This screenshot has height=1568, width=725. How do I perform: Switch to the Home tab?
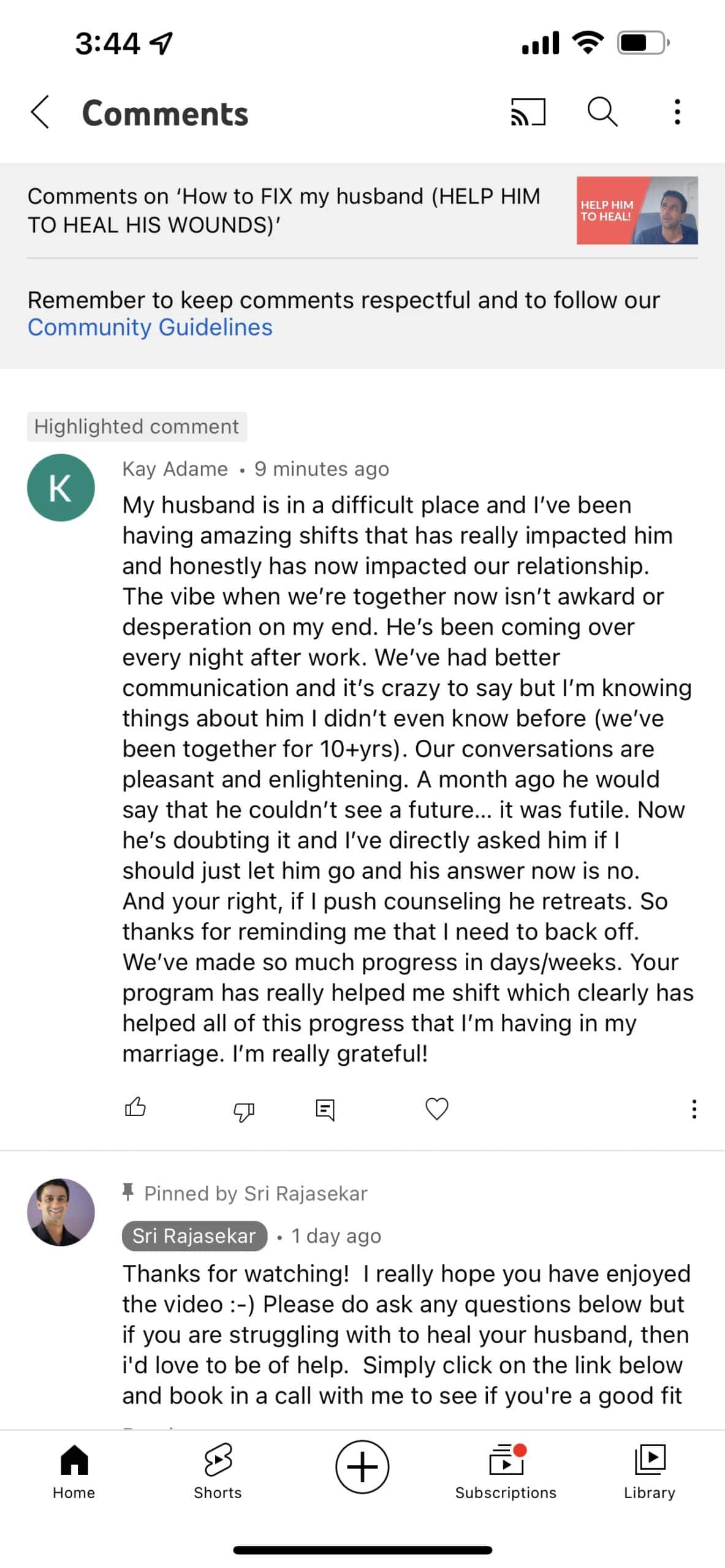click(74, 1471)
